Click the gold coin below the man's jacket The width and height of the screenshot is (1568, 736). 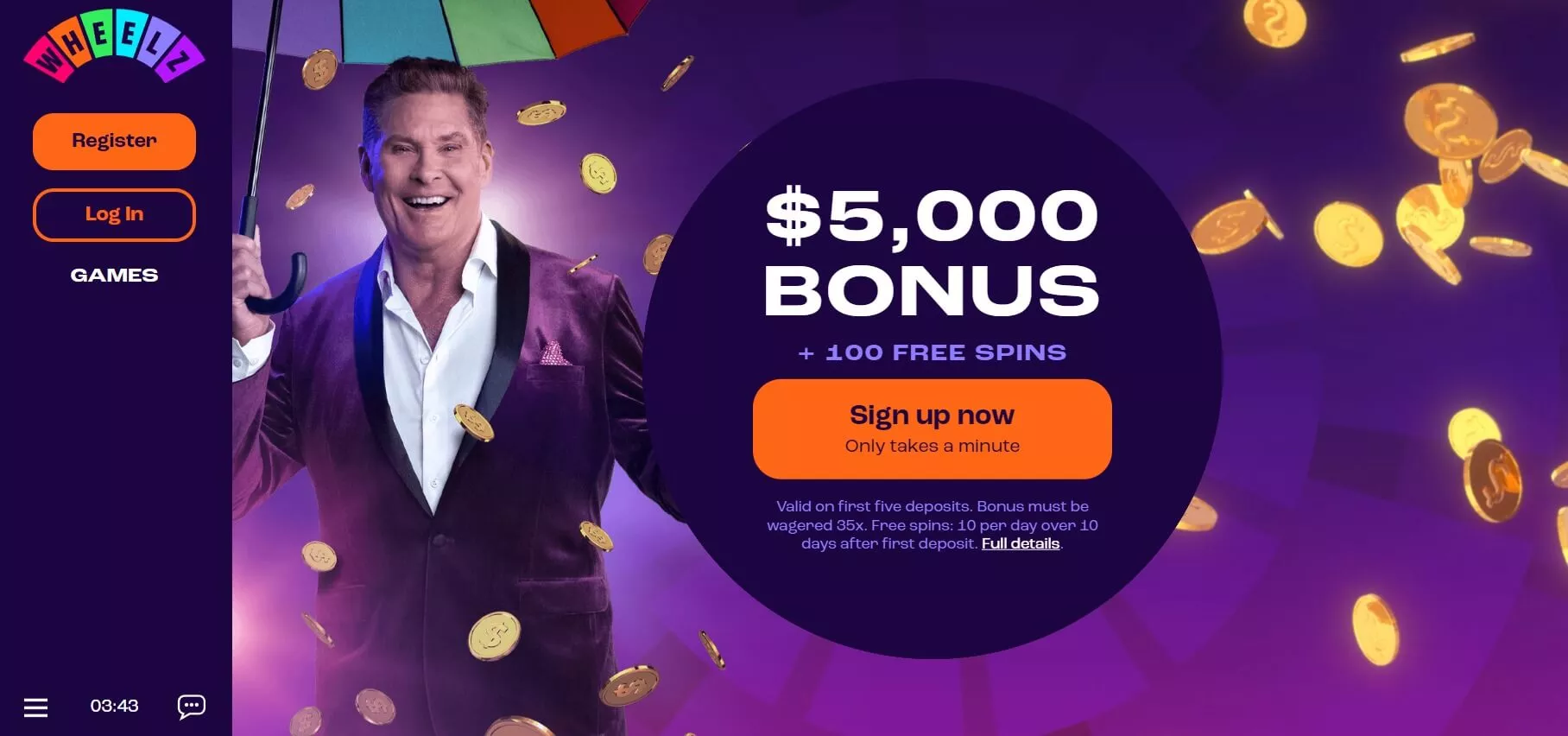pyautogui.click(x=494, y=635)
